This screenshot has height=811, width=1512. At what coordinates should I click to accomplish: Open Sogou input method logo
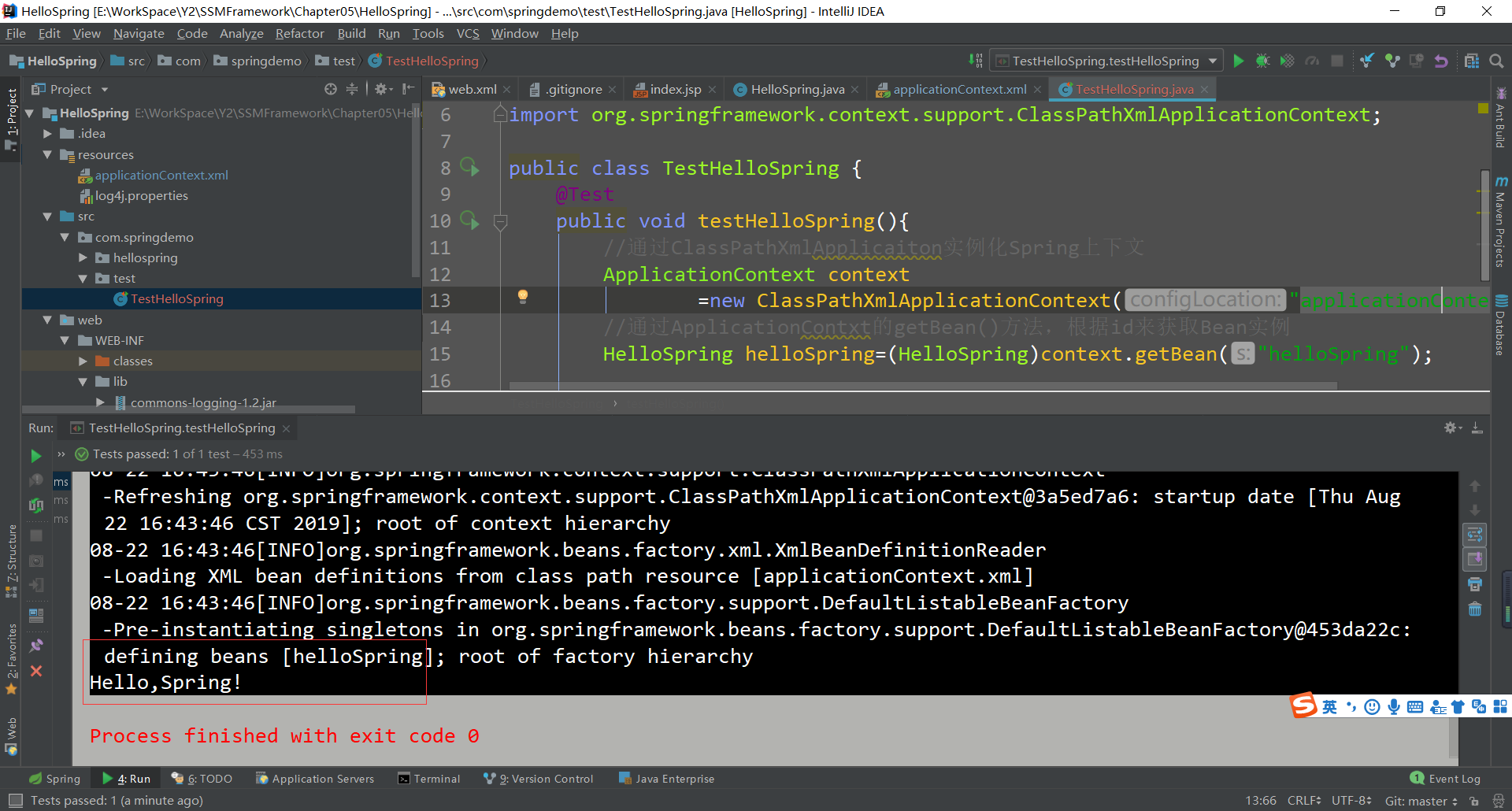click(x=1303, y=705)
